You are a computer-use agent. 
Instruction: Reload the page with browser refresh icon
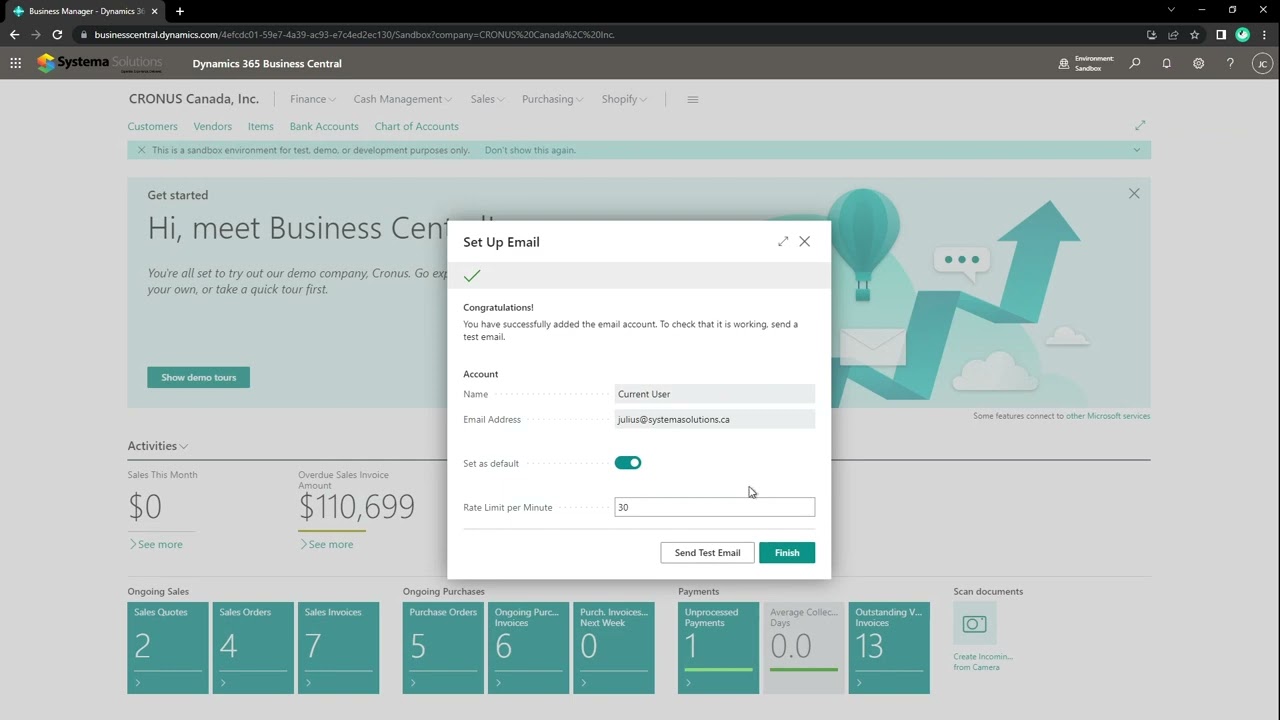(x=57, y=34)
